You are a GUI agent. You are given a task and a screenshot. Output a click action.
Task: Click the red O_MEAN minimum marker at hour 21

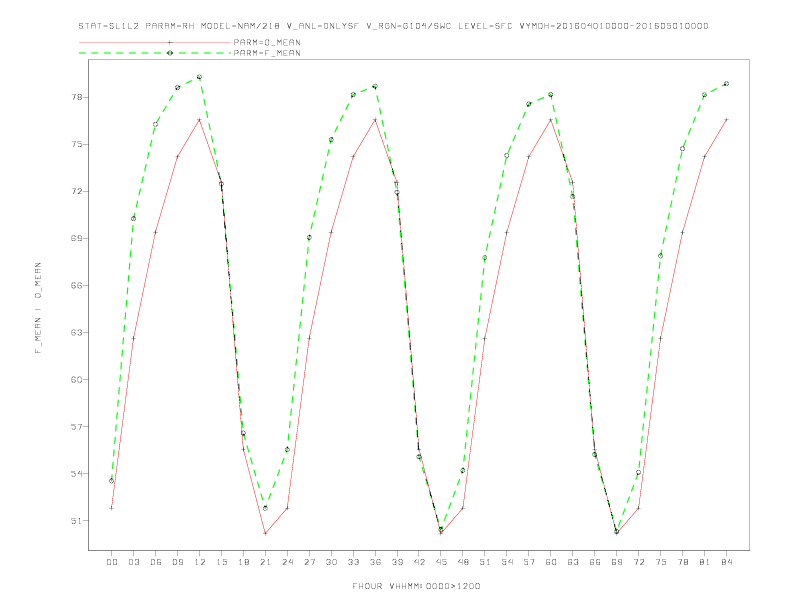[265, 533]
